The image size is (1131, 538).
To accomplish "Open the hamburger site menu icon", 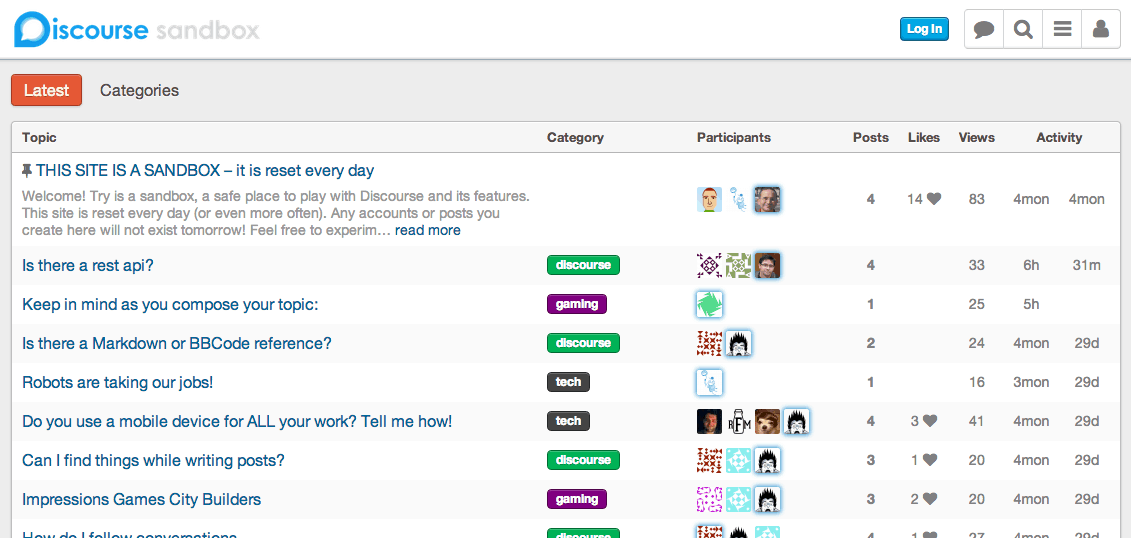I will point(1062,29).
